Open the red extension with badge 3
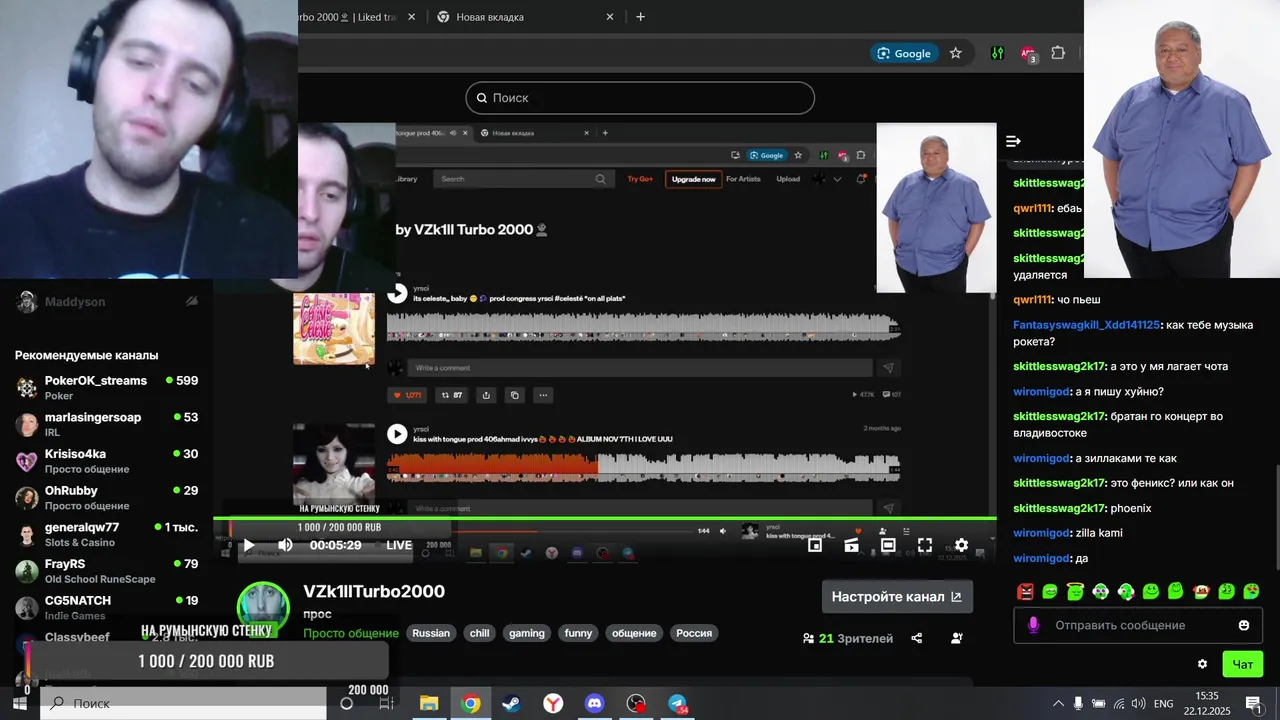 coord(1028,54)
